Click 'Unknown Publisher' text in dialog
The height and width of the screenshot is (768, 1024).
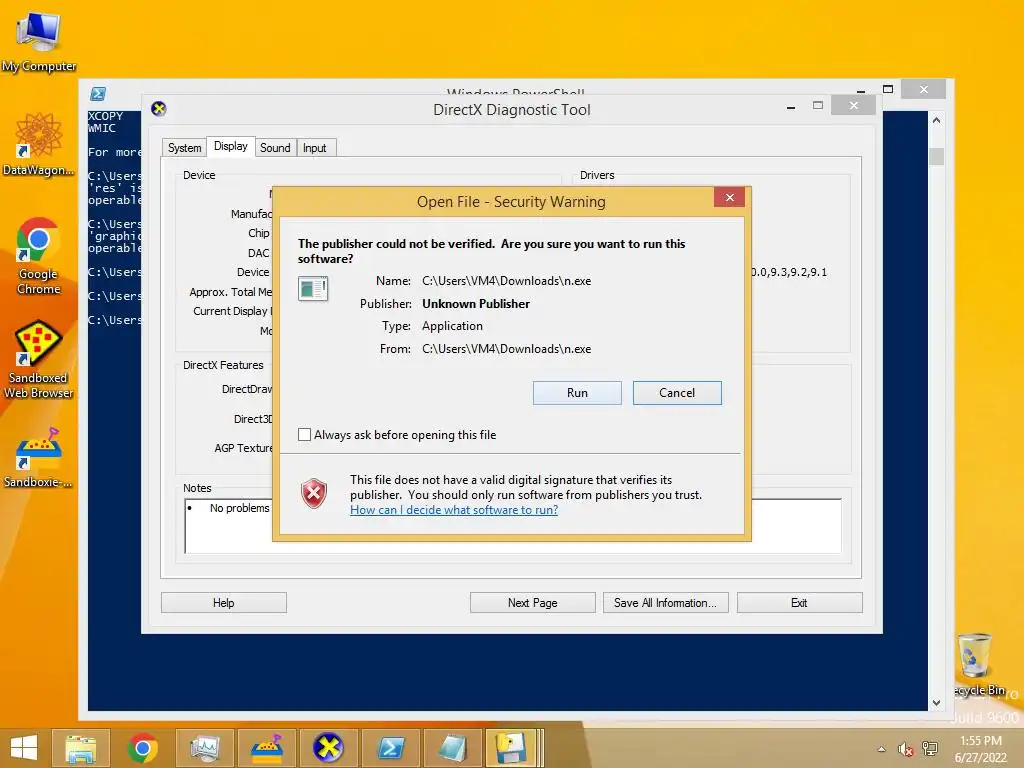click(476, 304)
